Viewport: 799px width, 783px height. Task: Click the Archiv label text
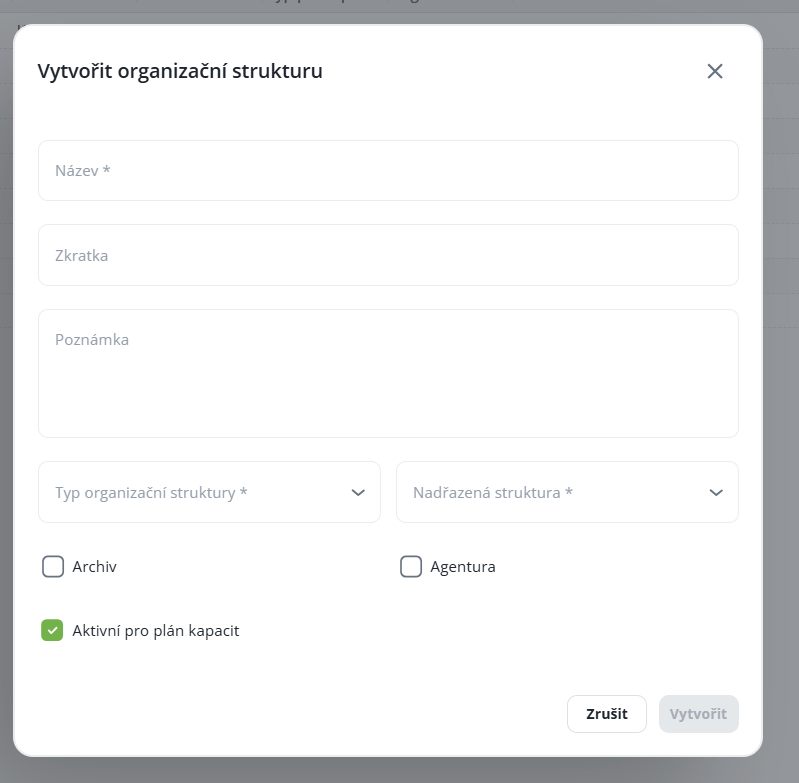click(95, 567)
